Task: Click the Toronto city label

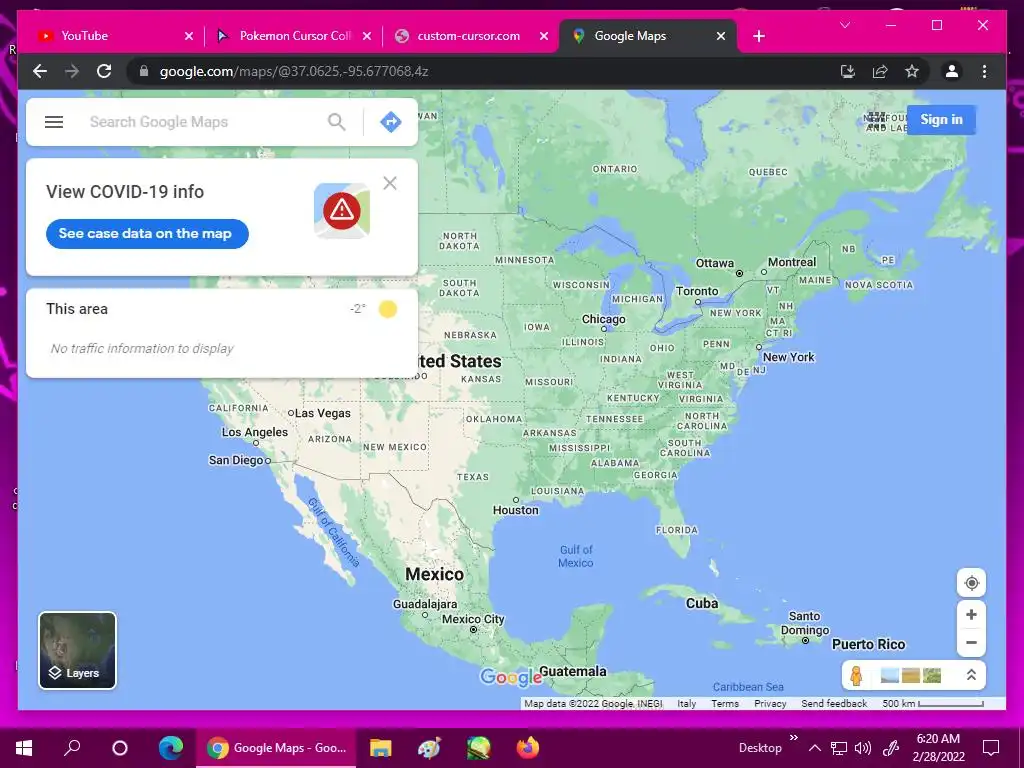Action: tap(696, 291)
